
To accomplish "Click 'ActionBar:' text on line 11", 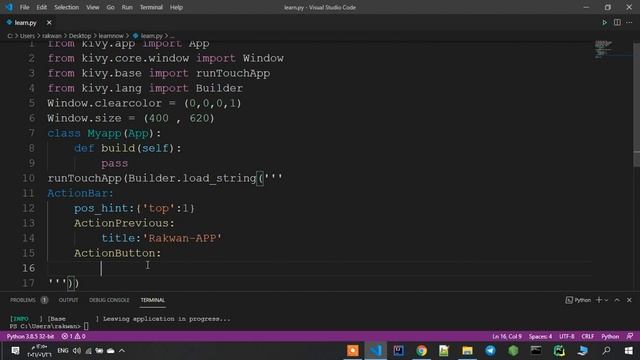I will (80, 193).
